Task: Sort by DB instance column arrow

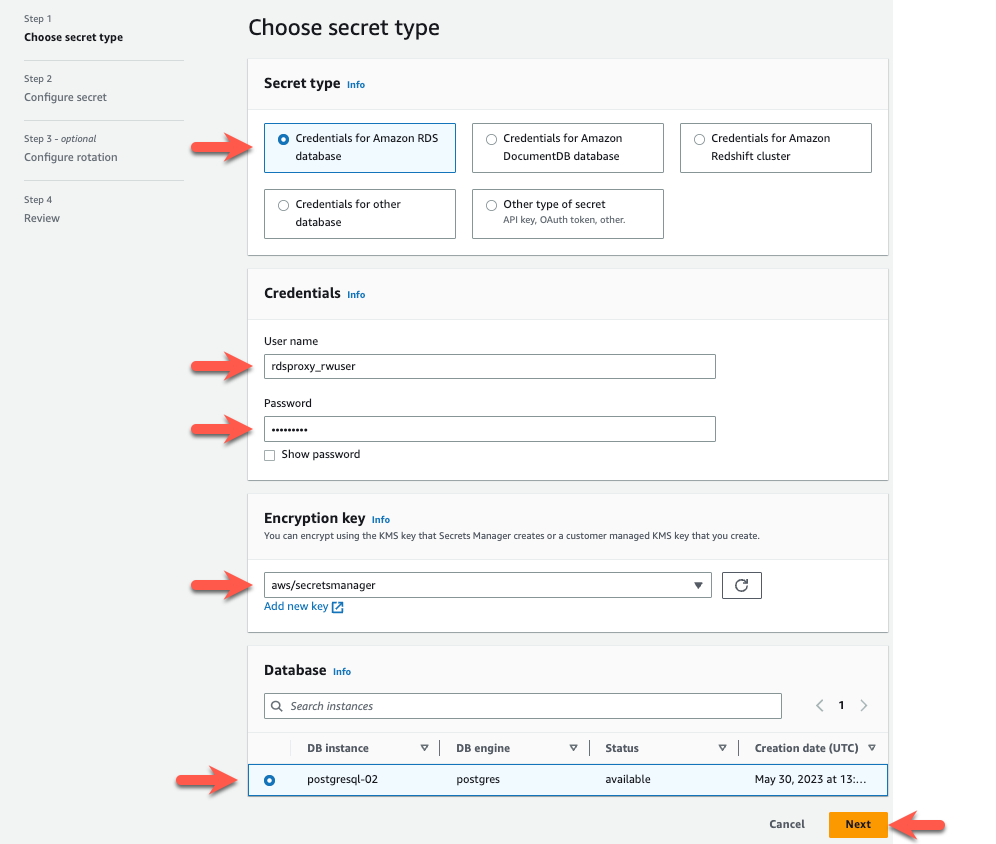Action: tap(424, 748)
